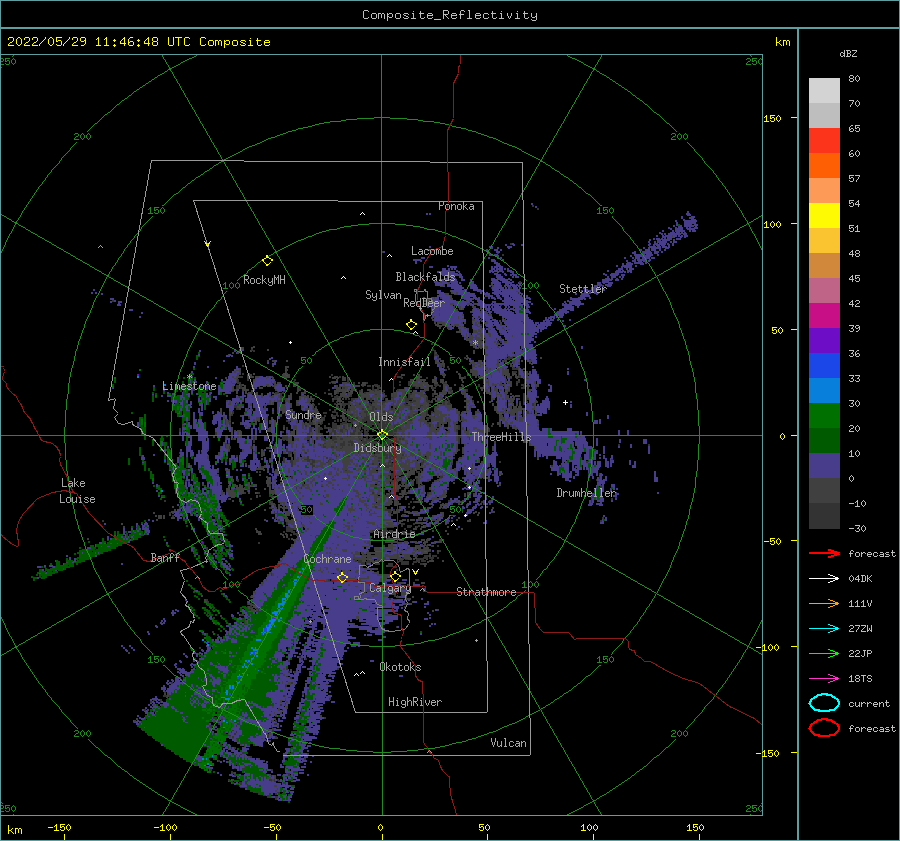900x841 pixels.
Task: Click the Calgary city label
Action: coord(390,588)
